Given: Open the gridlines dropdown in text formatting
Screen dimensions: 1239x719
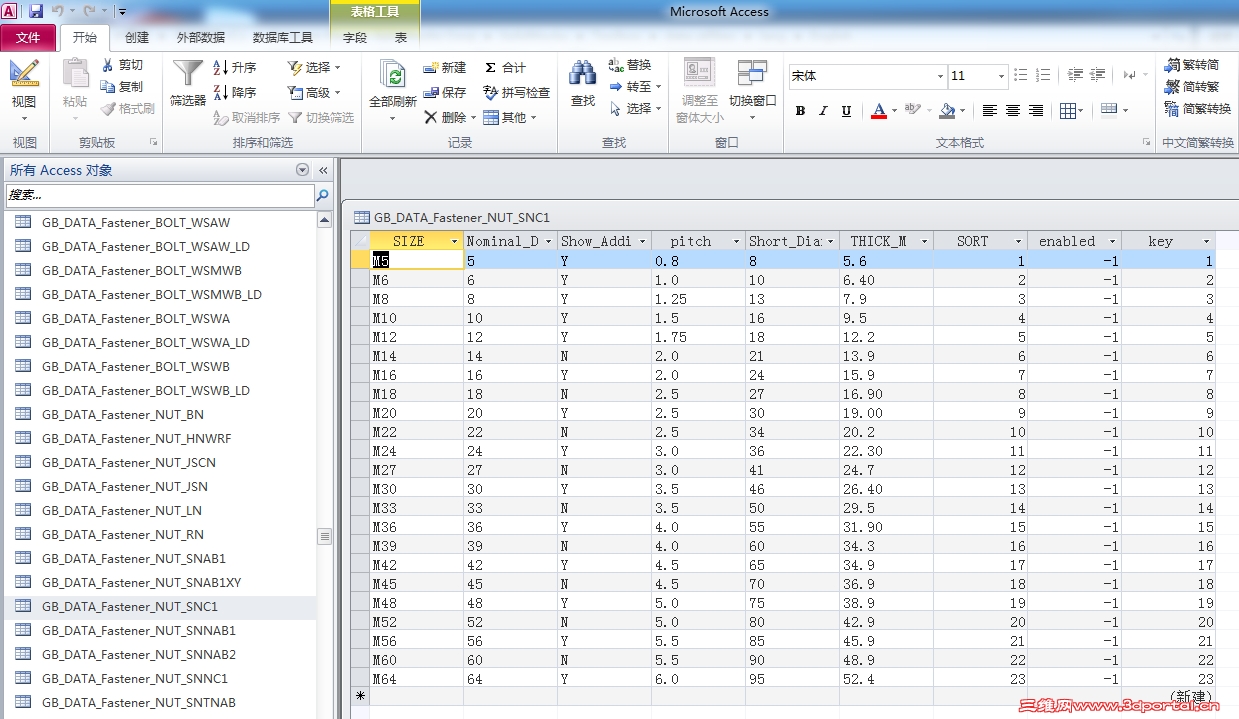Looking at the screenshot, I should point(1073,111).
